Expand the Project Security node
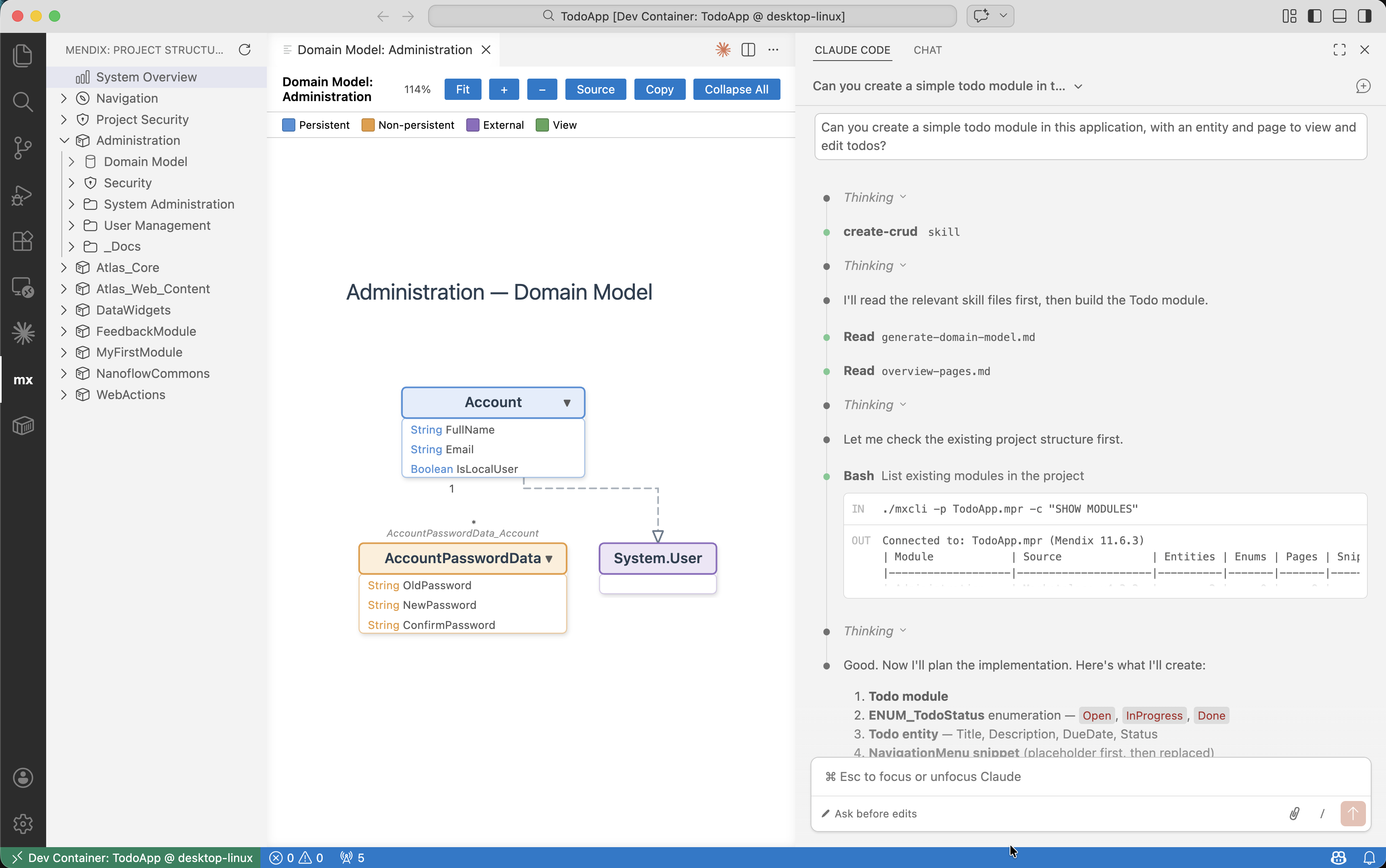 pos(64,120)
